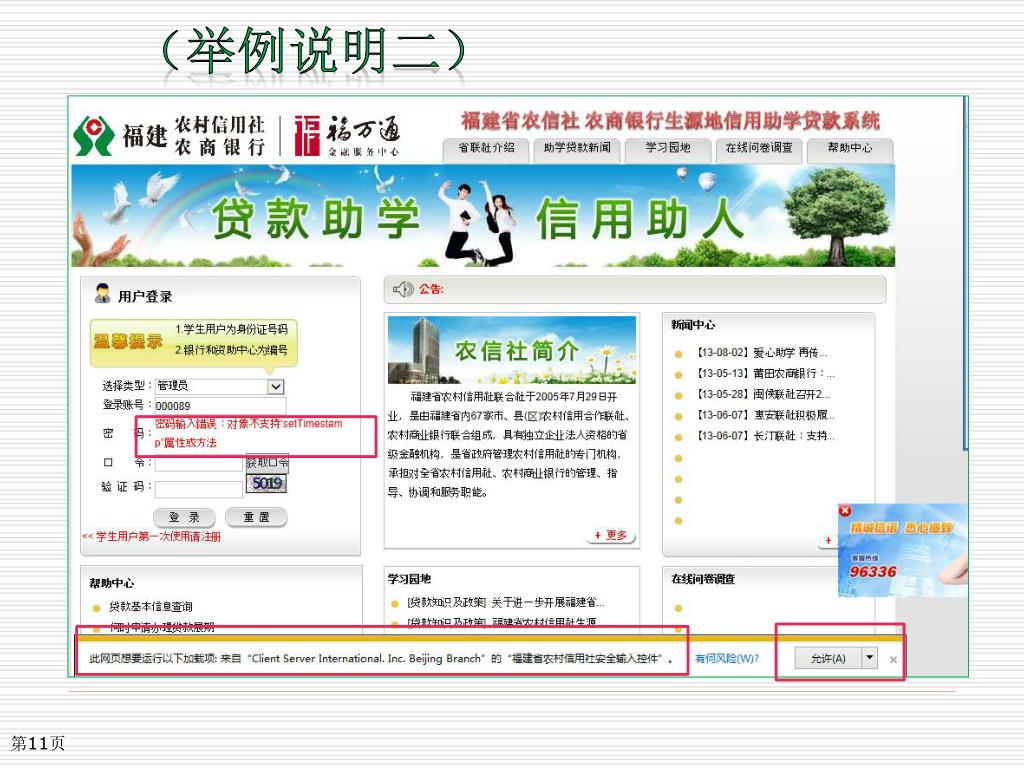Refresh the 5019 captcha image

click(266, 484)
